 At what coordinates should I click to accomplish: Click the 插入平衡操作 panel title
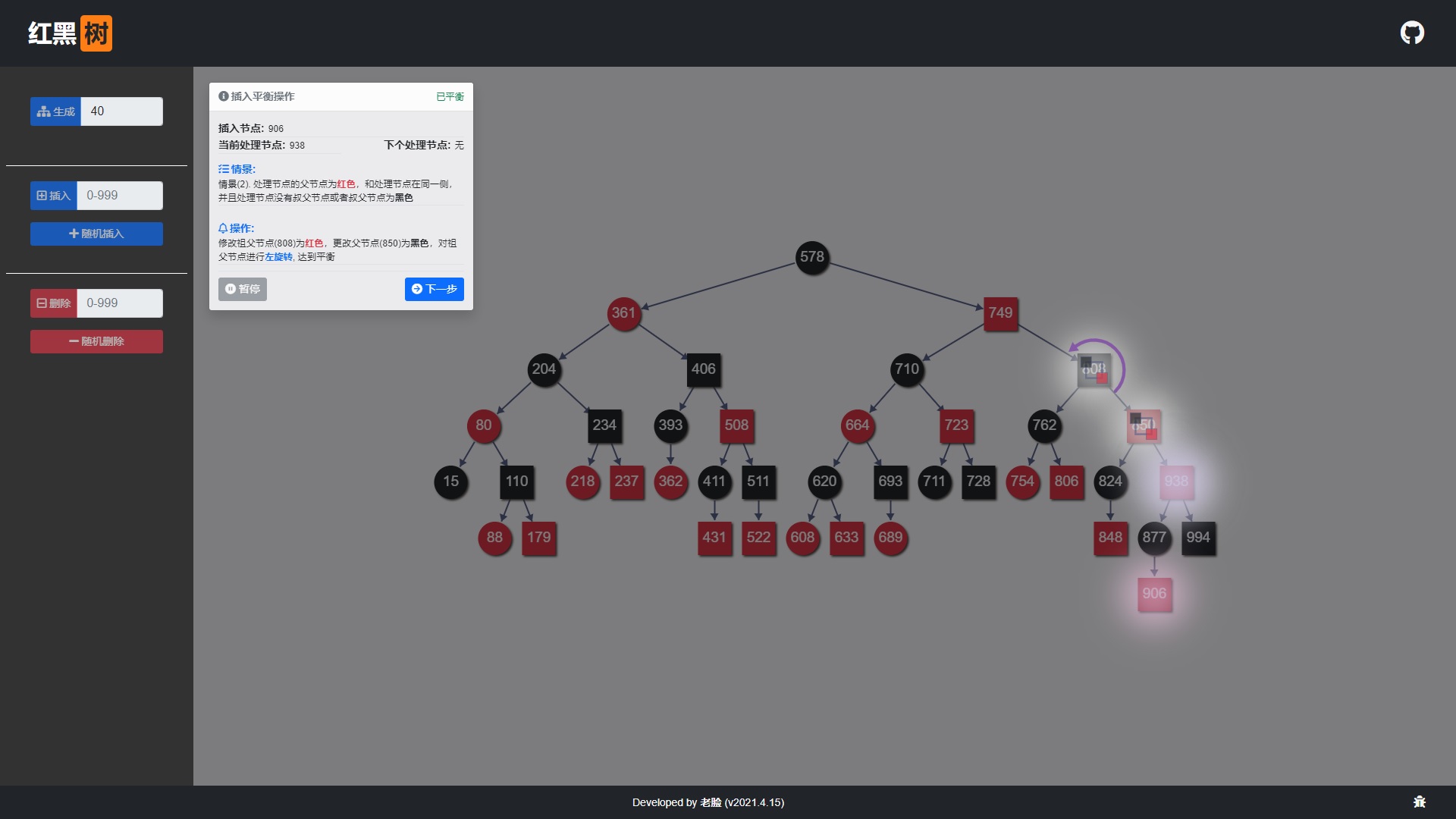coord(262,96)
